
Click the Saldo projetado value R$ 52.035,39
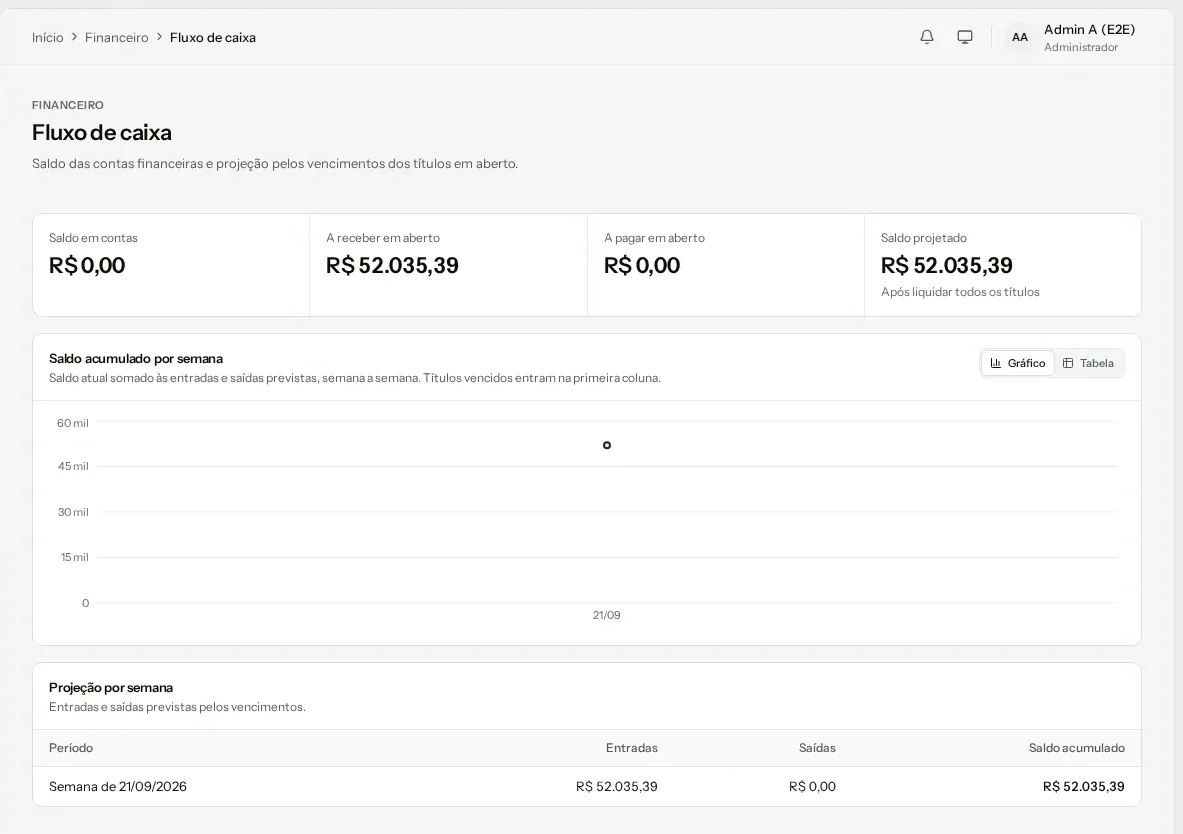pos(946,266)
